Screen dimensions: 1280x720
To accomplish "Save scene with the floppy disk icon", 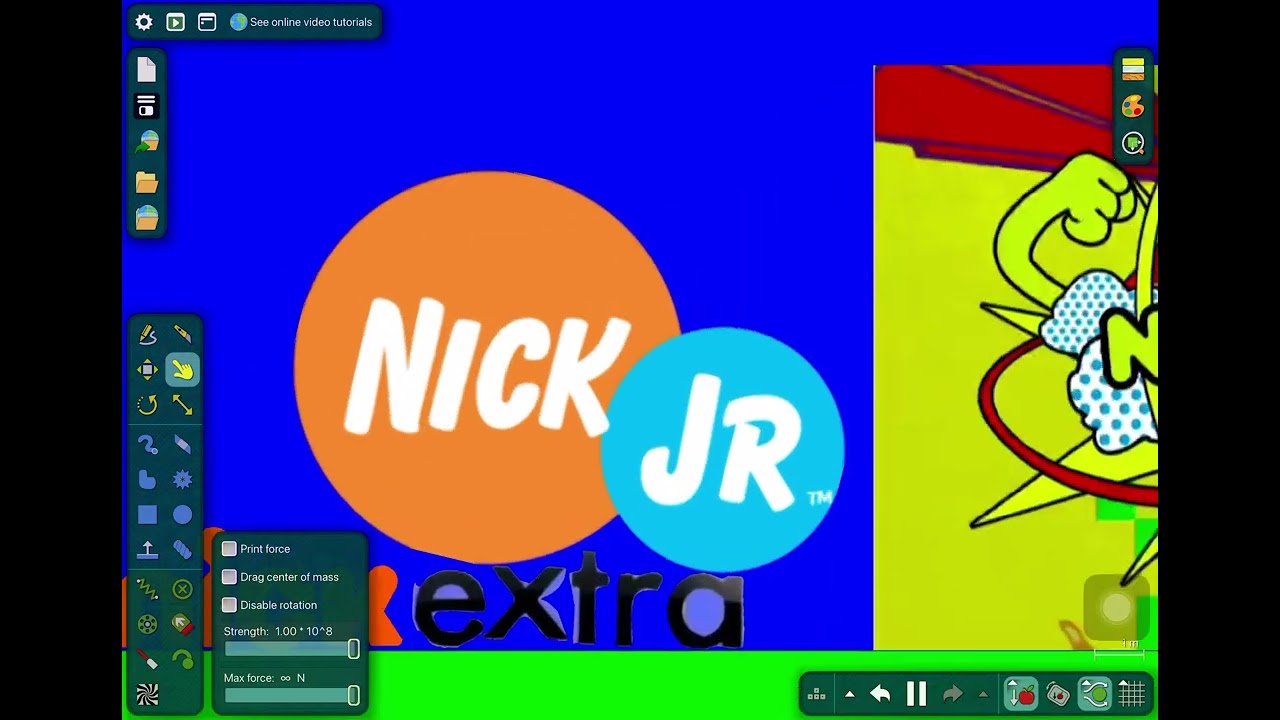I will [147, 106].
